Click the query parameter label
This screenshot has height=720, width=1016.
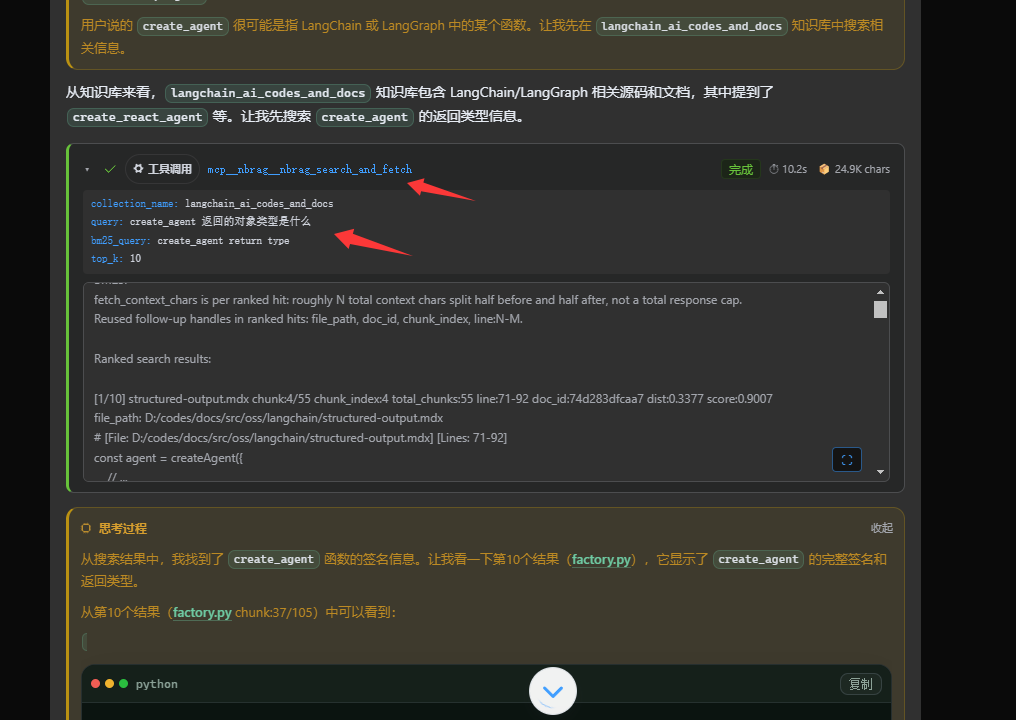point(108,222)
